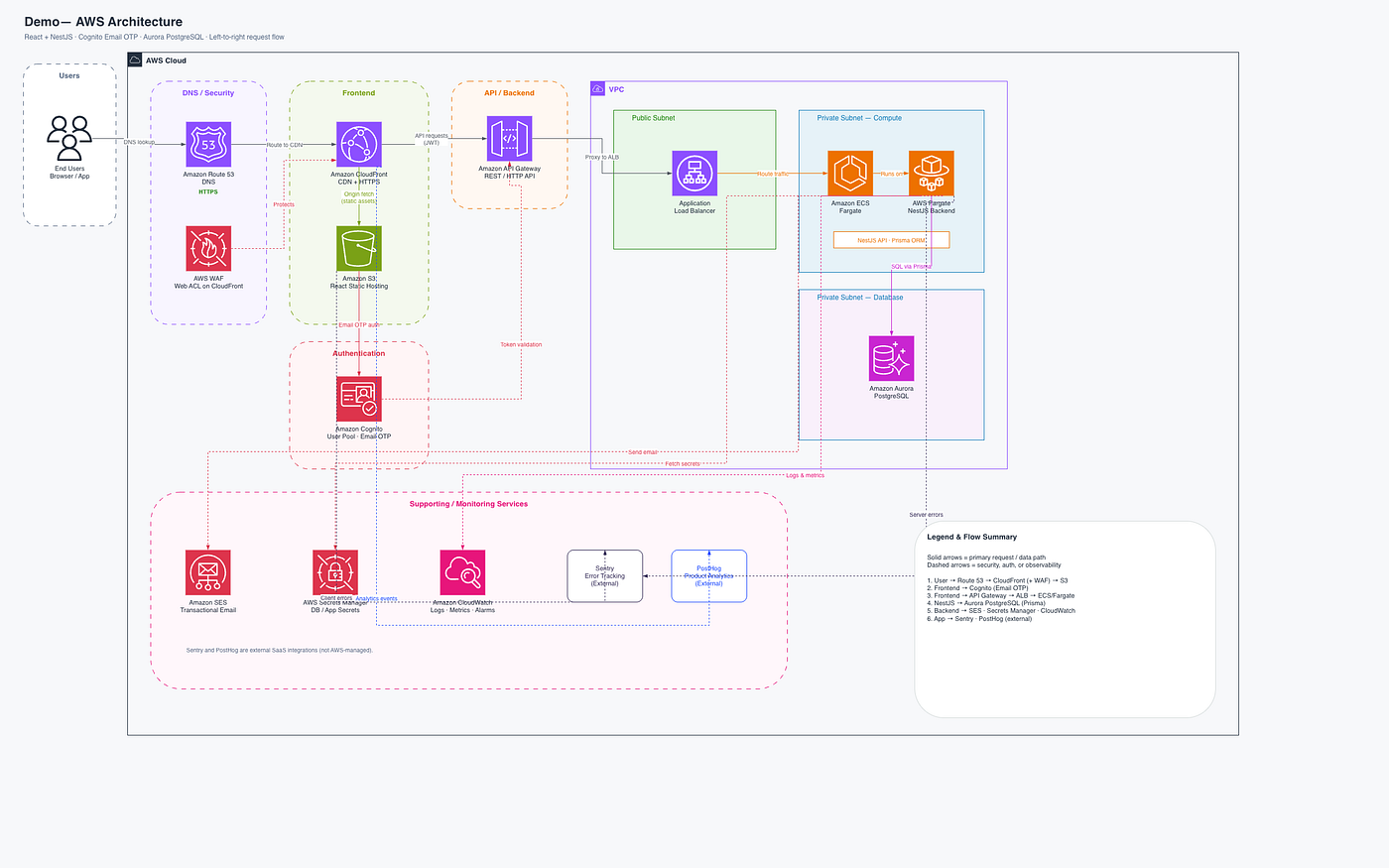Click the Amazon SES email icon
Viewport: 1389px width, 868px height.
[x=208, y=572]
